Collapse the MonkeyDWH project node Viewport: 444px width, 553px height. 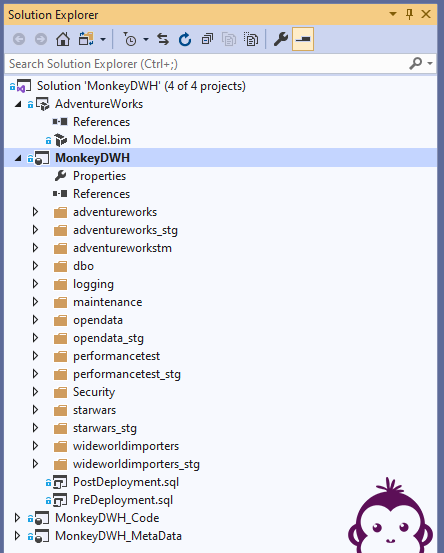[x=18, y=158]
